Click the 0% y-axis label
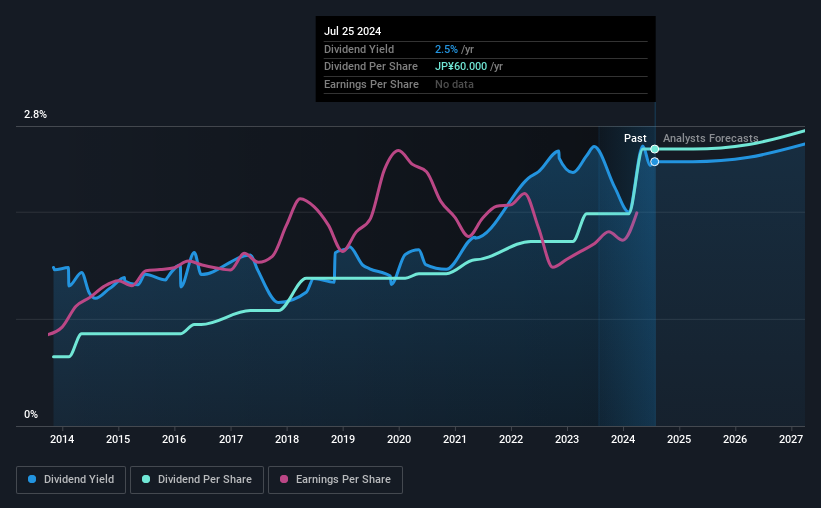 pyautogui.click(x=31, y=414)
